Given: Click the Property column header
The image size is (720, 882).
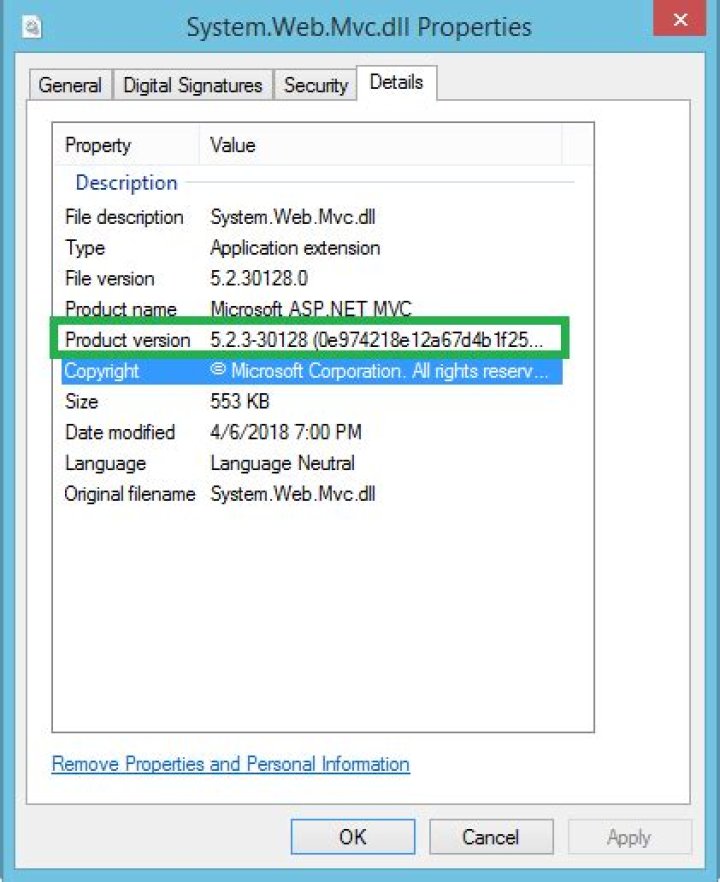Looking at the screenshot, I should coord(126,145).
